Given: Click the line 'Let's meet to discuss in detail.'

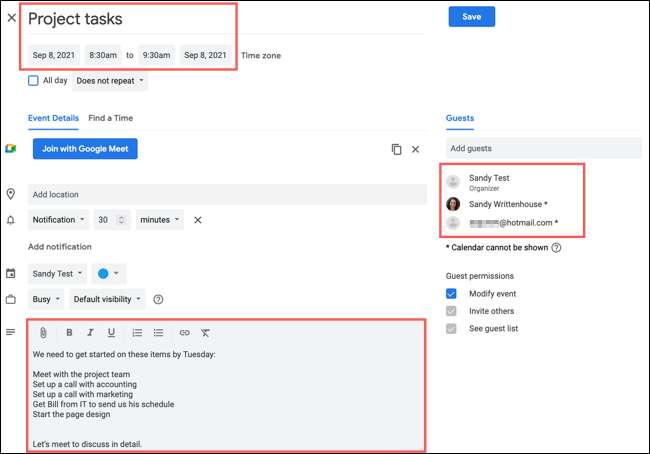Looking at the screenshot, I should pyautogui.click(x=87, y=444).
